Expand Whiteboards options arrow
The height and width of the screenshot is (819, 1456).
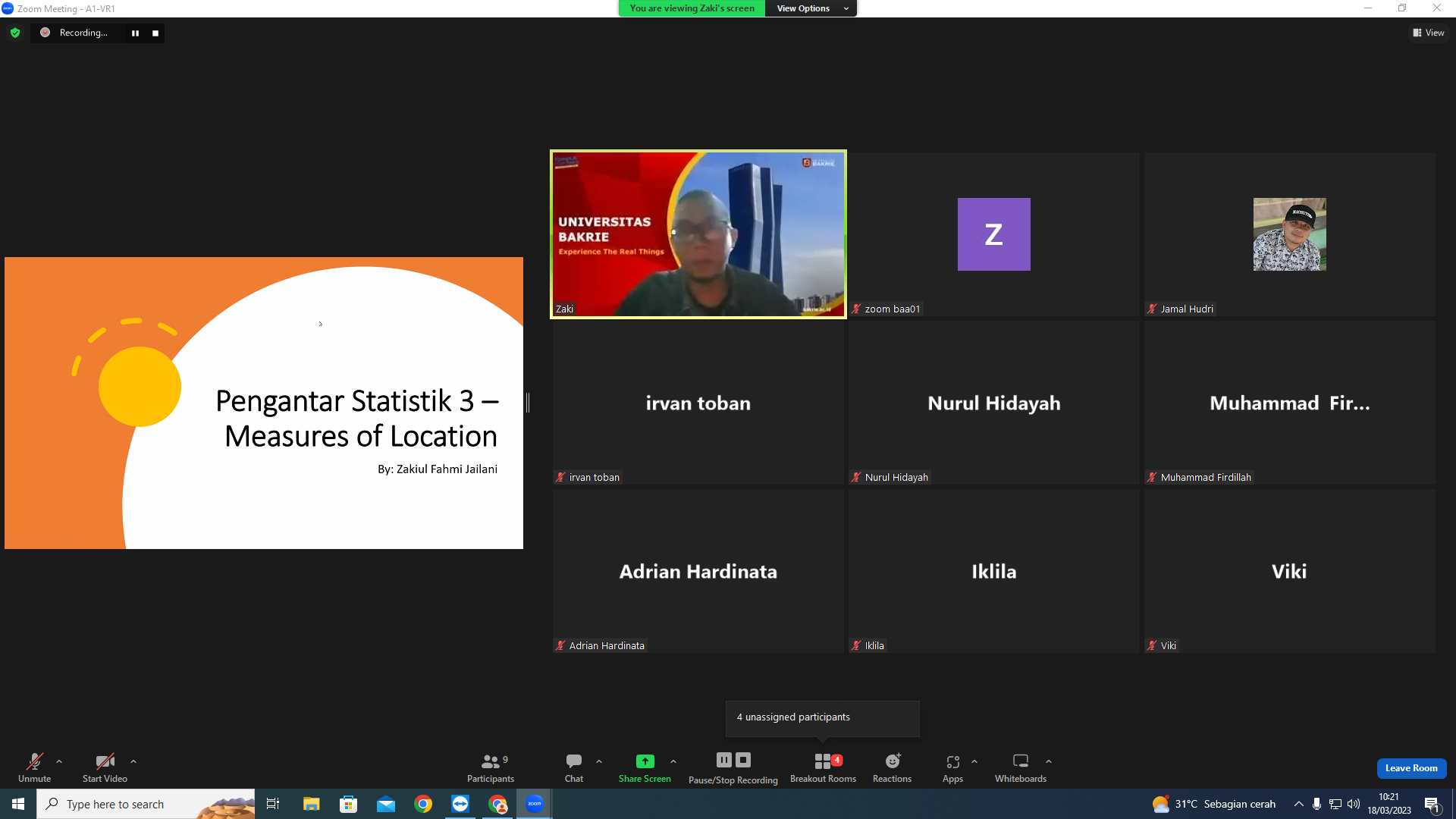pos(1049,761)
